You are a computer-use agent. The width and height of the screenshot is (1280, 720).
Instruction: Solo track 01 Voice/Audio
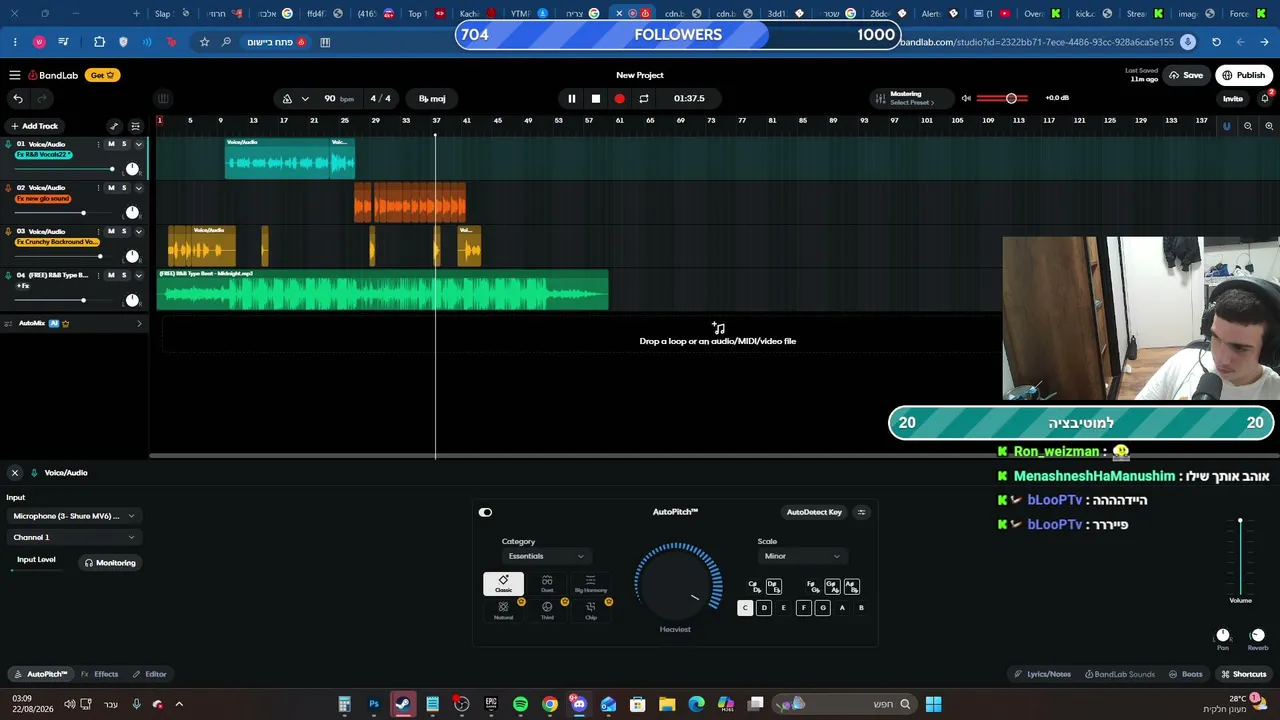pyautogui.click(x=124, y=144)
